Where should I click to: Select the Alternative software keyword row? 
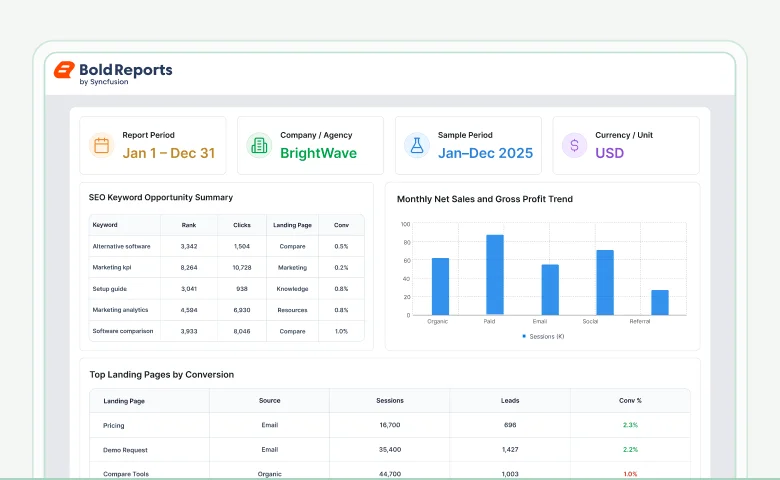[226, 246]
